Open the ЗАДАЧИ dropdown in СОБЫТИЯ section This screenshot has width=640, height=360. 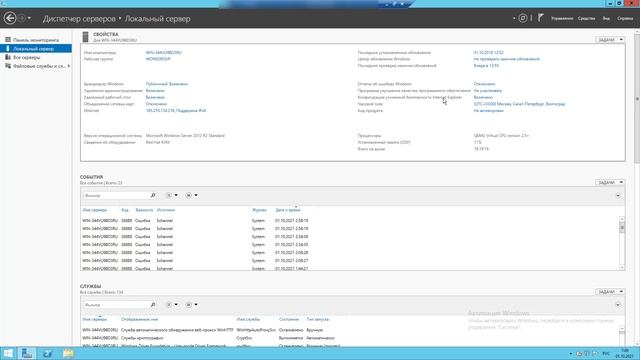610,182
